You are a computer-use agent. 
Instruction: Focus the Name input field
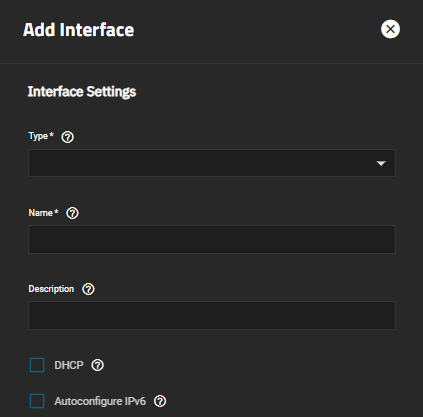212,239
